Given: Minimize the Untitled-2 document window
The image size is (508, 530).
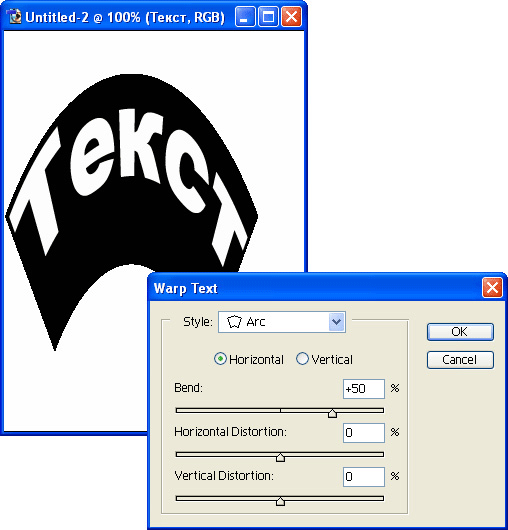Looking at the screenshot, I should pos(245,16).
